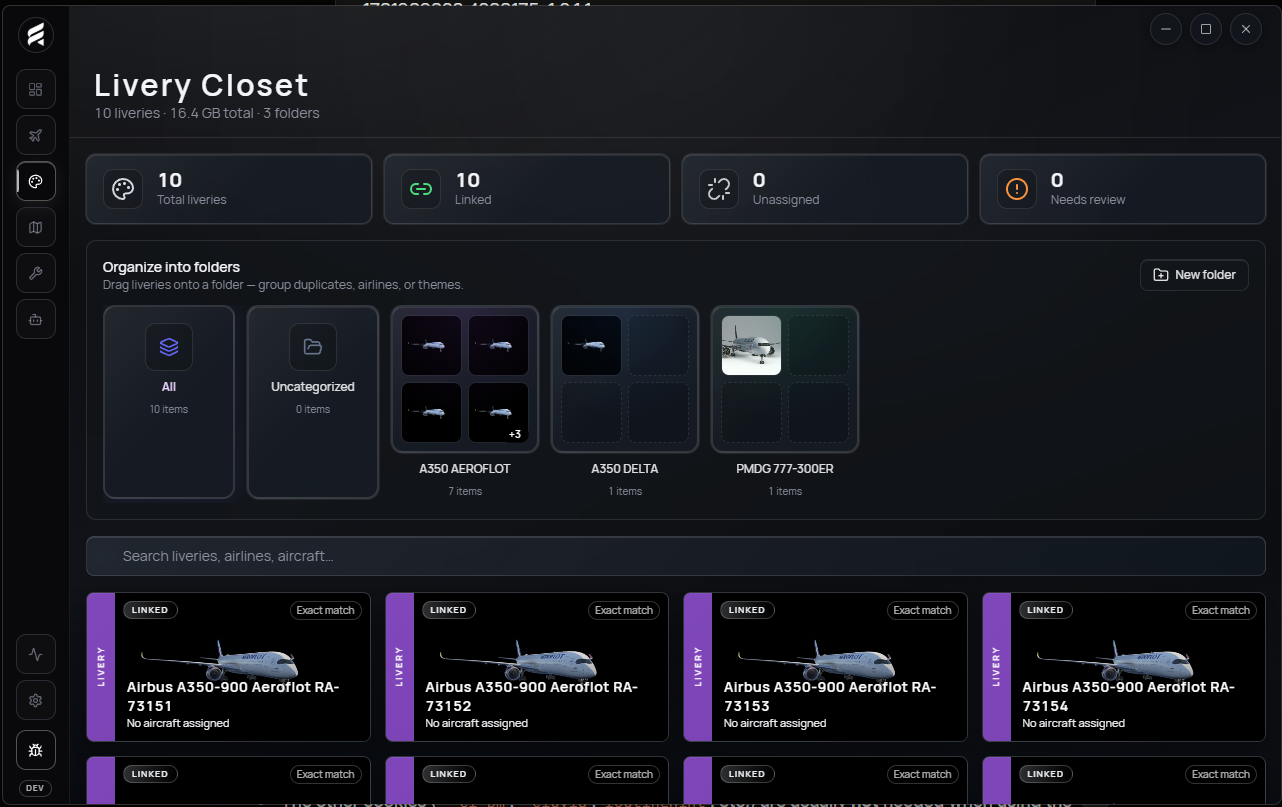Open the dashboard grid icon in sidebar
The image size is (1282, 807).
coord(36,89)
